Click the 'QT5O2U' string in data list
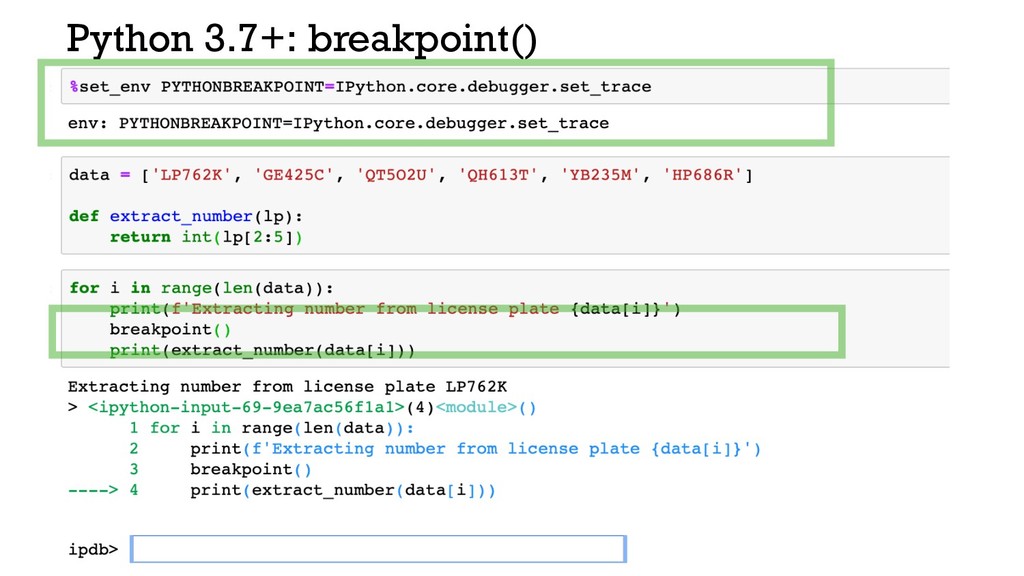Viewport: 1024px width, 576px height. (396, 175)
